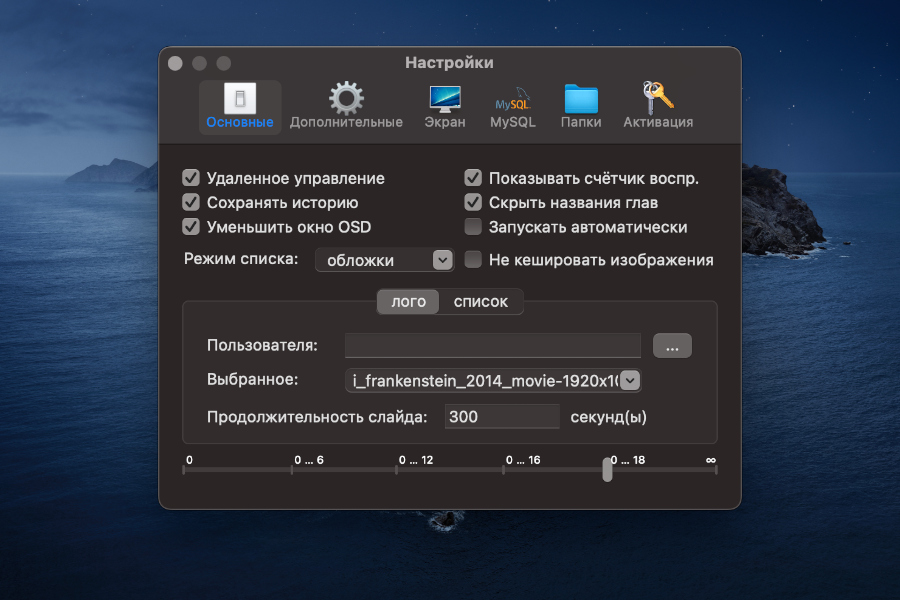
Task: Enable Запускать автоматически
Action: point(472,226)
